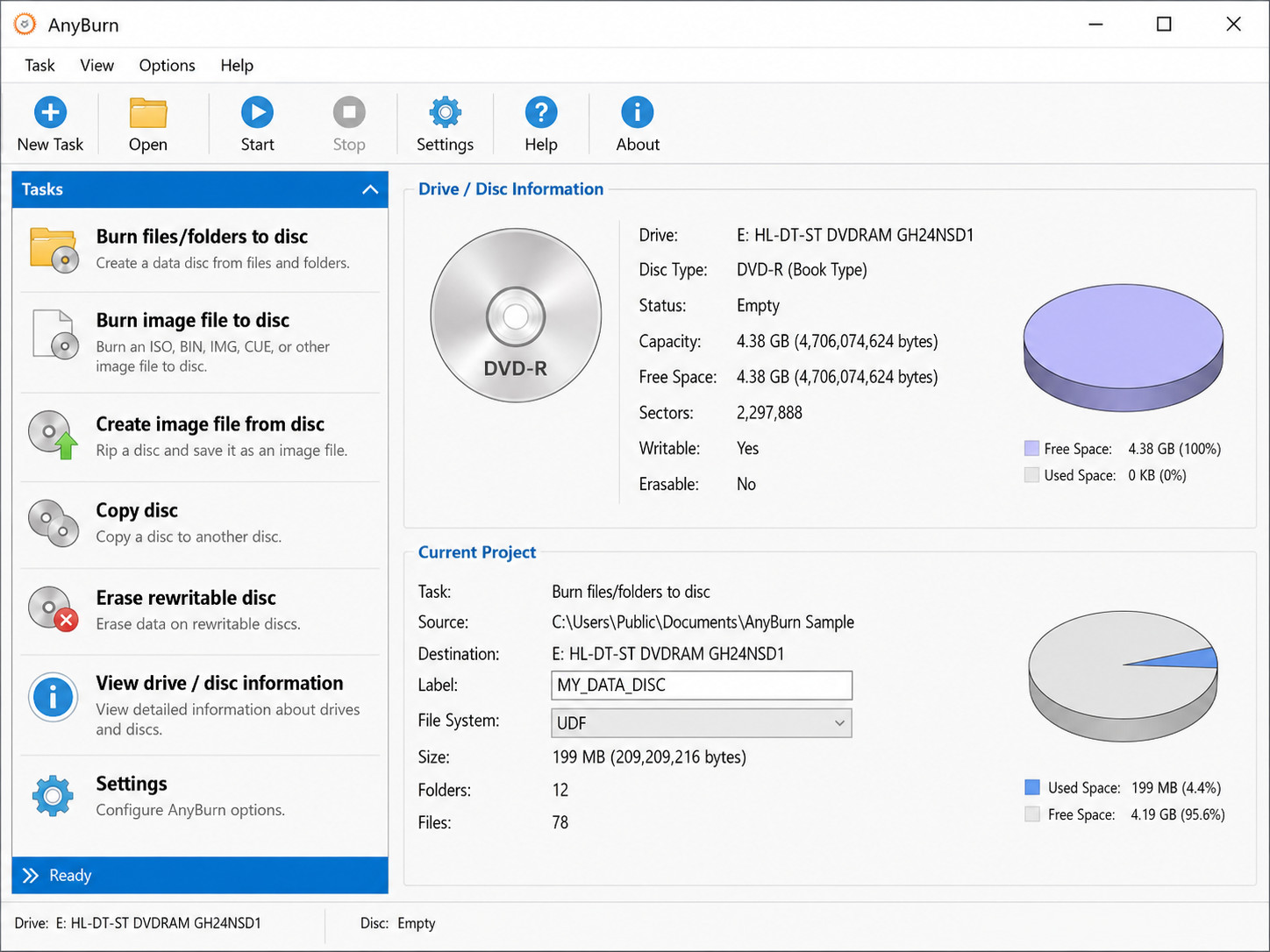Open the Task menu
Screen dimensions: 1270x952
point(39,66)
